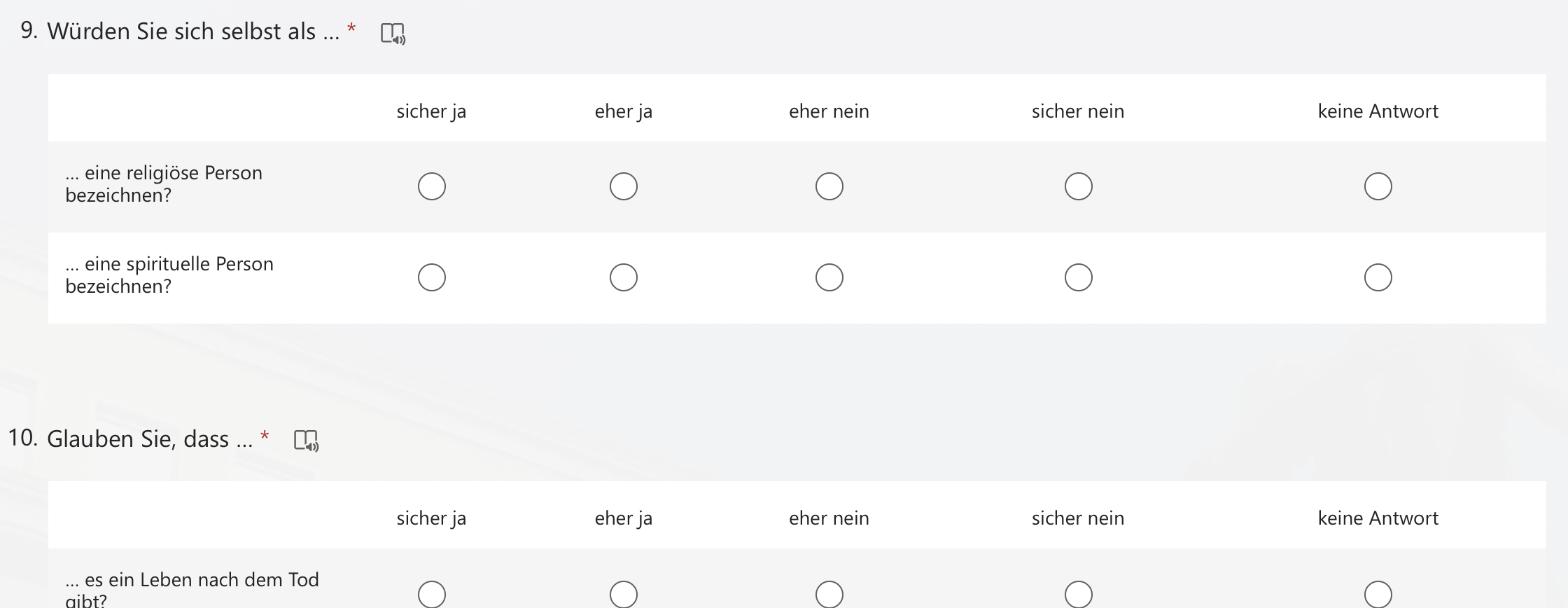Select 'keine Antwort' for spirituelle Person
1568x608 pixels.
pos(1378,277)
